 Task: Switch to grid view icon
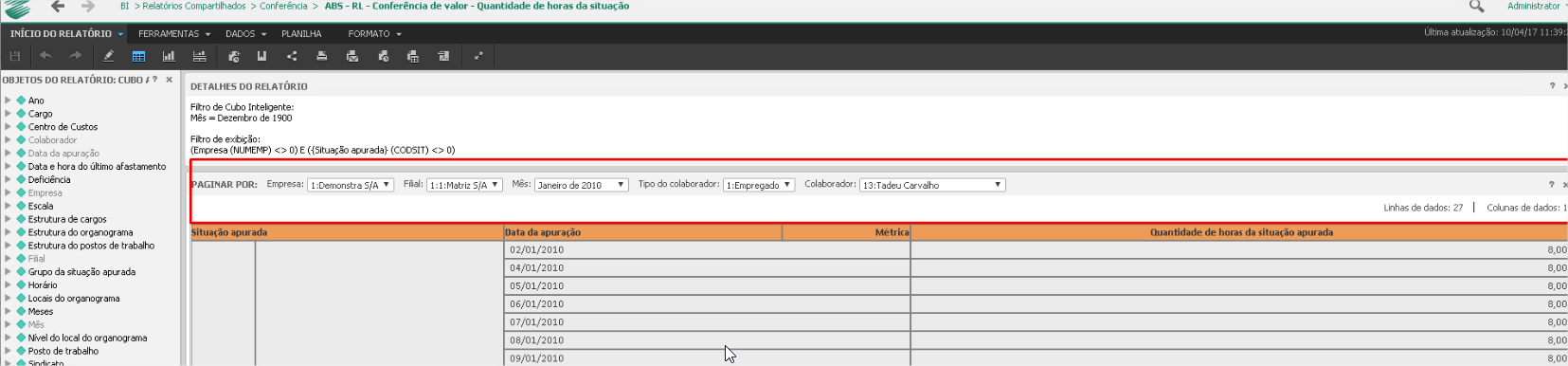pos(138,56)
